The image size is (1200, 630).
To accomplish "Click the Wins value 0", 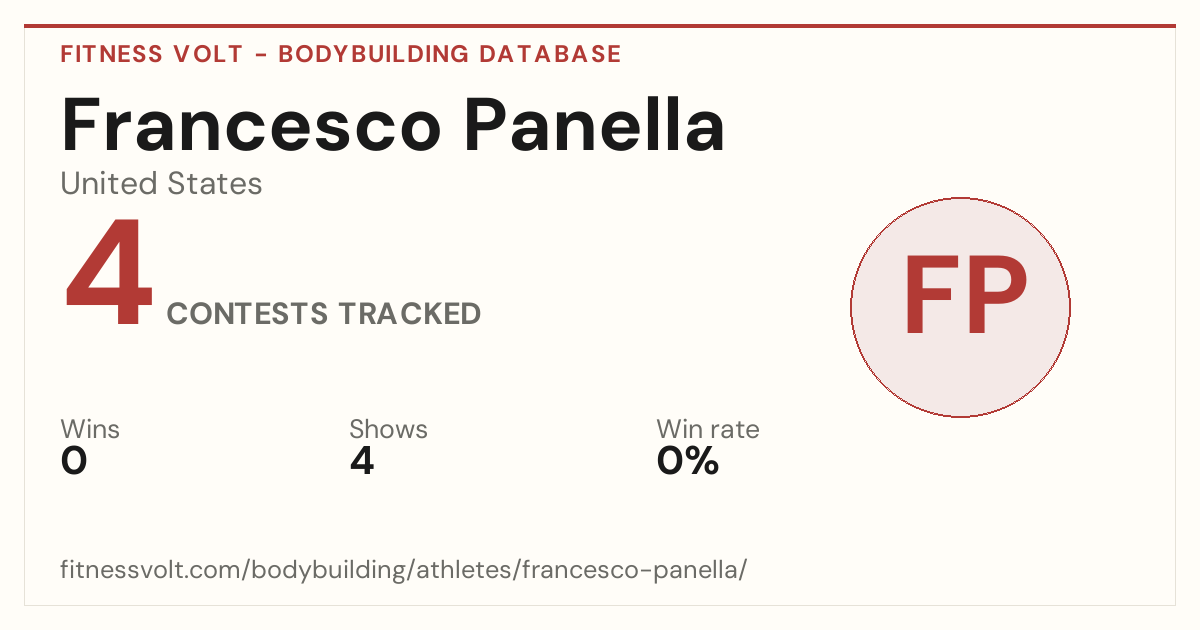I will (74, 461).
